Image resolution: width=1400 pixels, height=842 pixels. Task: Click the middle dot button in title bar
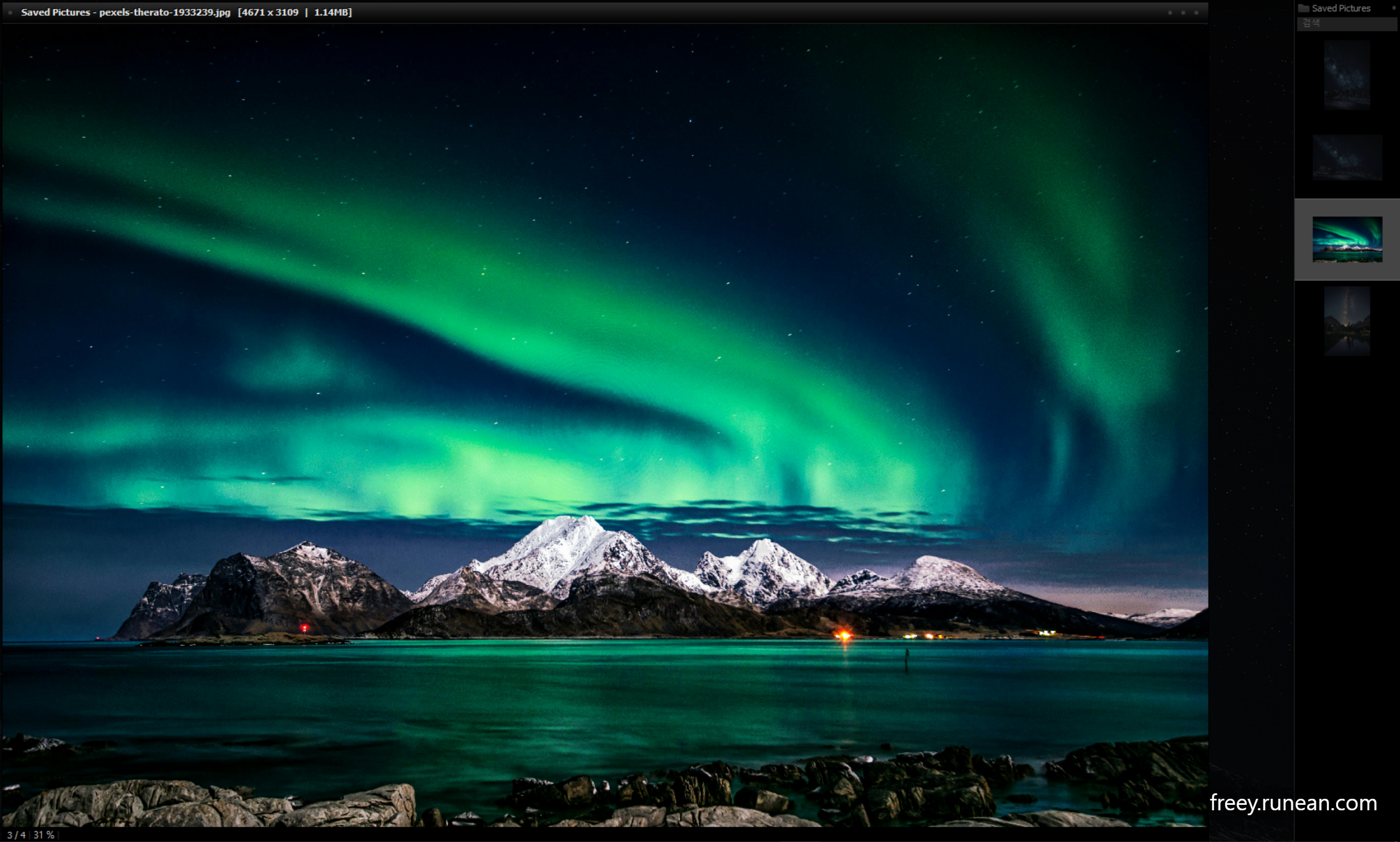click(1183, 13)
